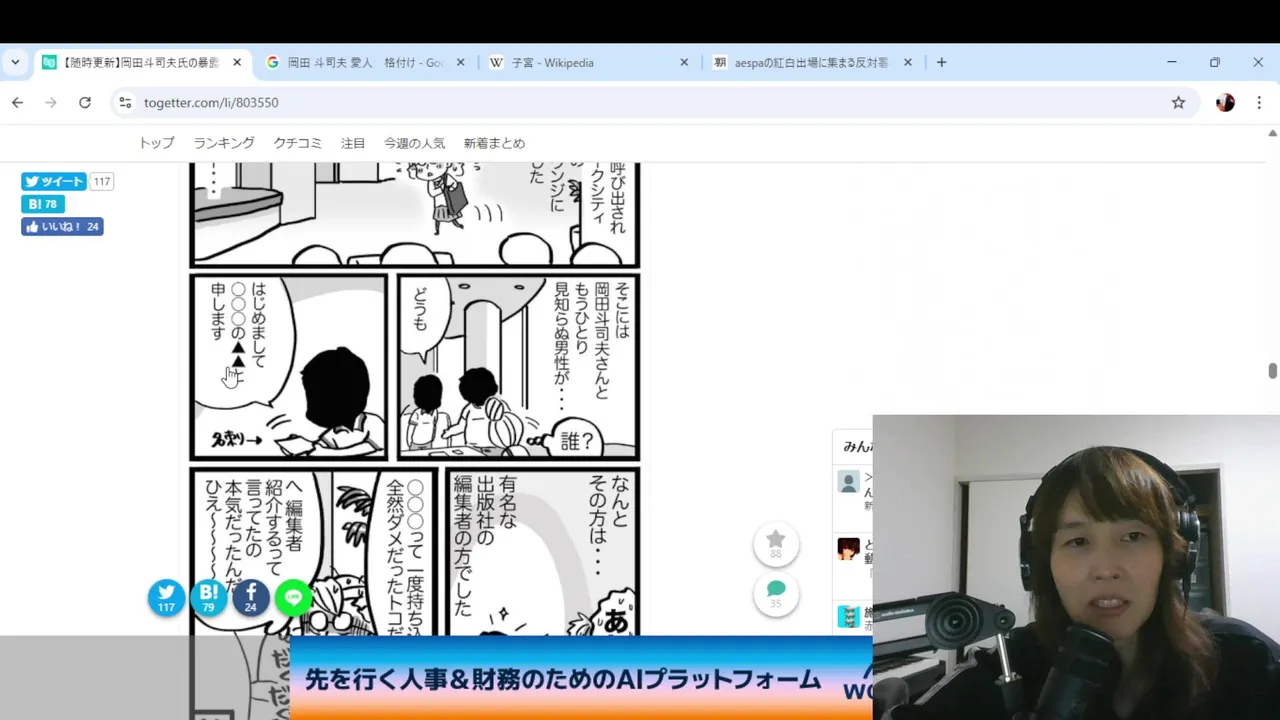Image resolution: width=1280 pixels, height=720 pixels.
Task: Open the Chrome profile avatar
Action: tap(1225, 102)
